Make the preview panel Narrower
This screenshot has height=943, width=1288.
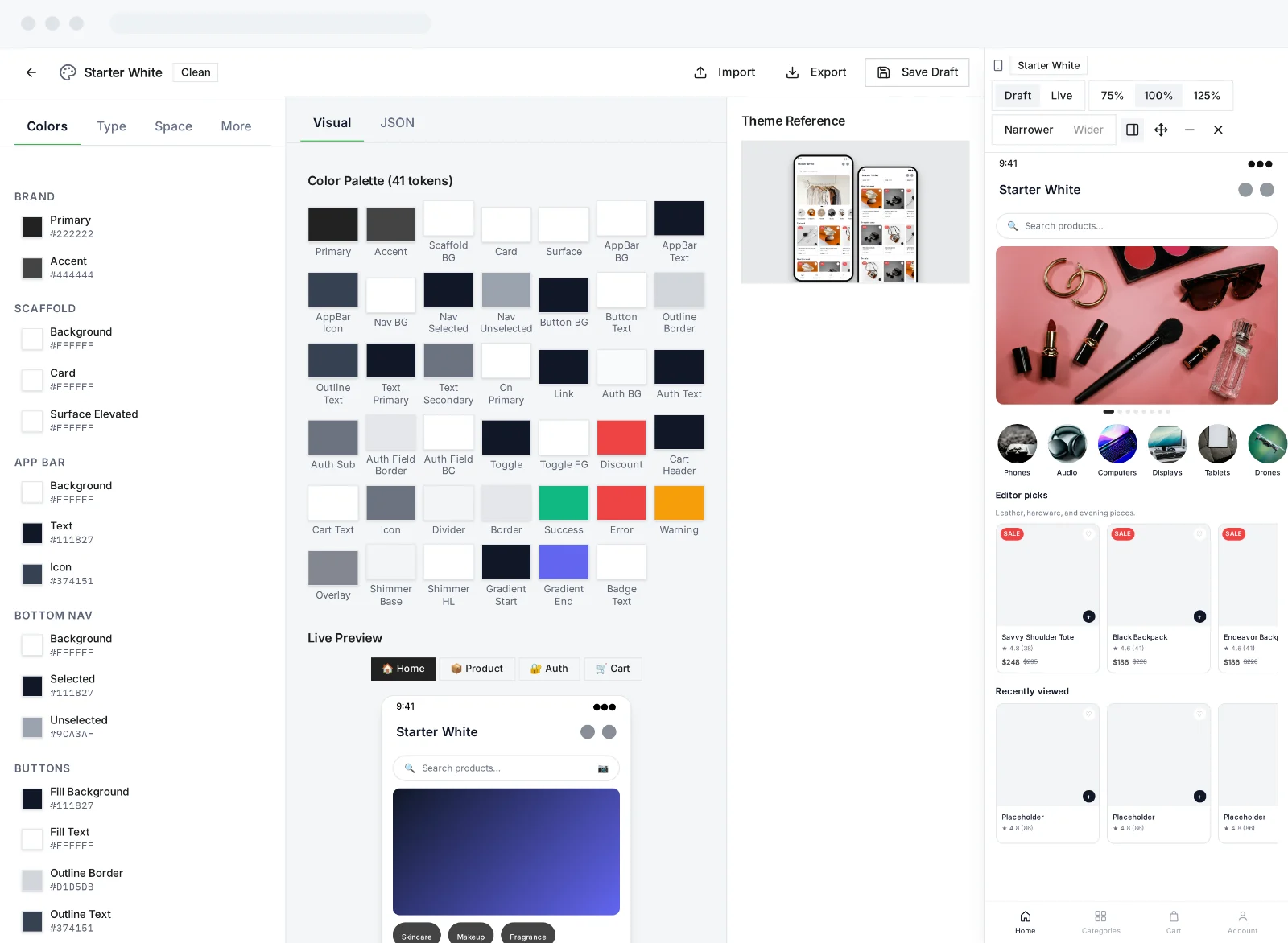[x=1029, y=130]
